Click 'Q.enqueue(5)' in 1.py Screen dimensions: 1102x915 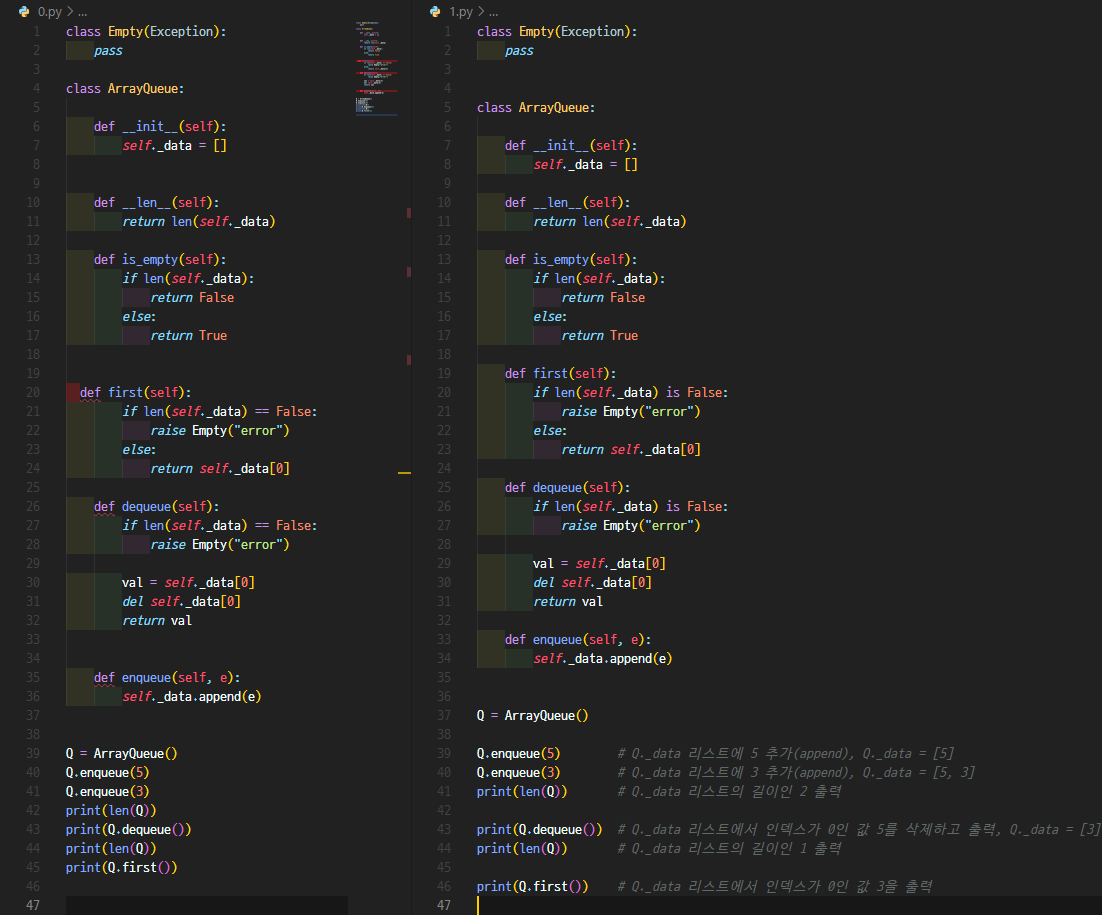[519, 753]
